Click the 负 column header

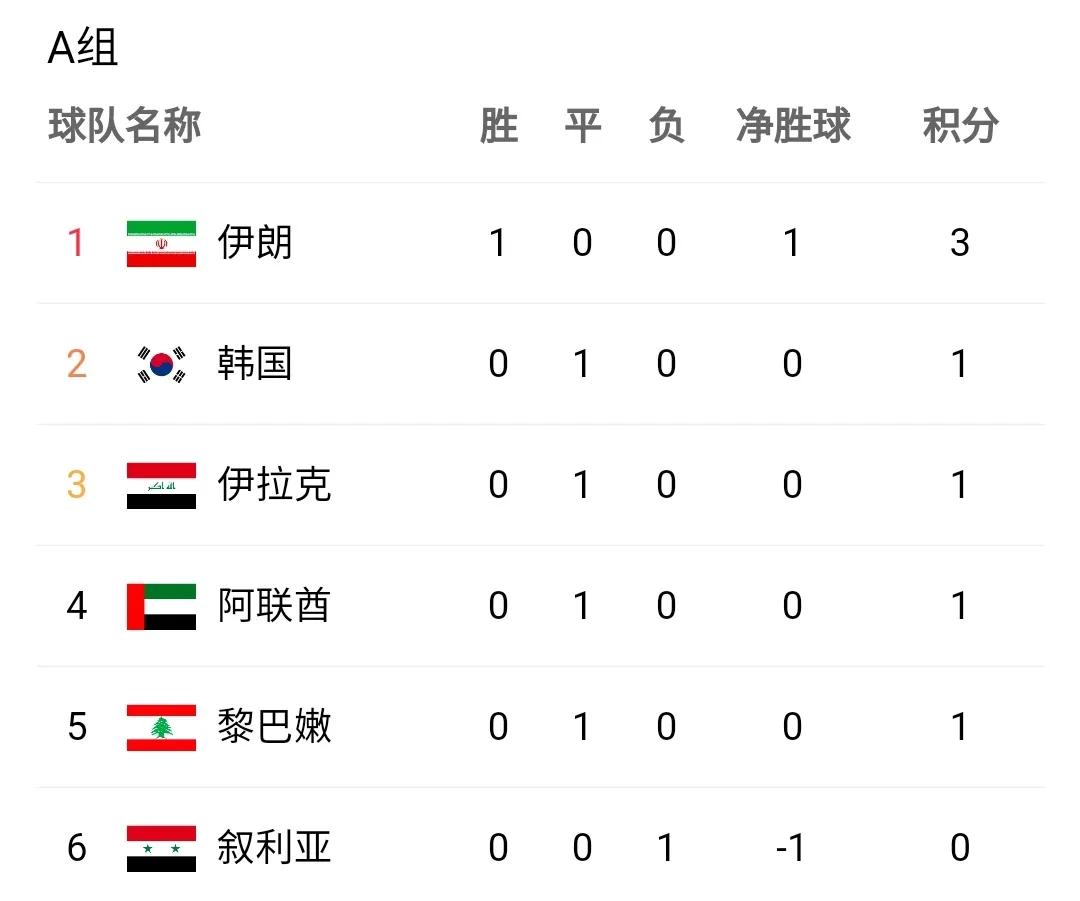pos(666,126)
